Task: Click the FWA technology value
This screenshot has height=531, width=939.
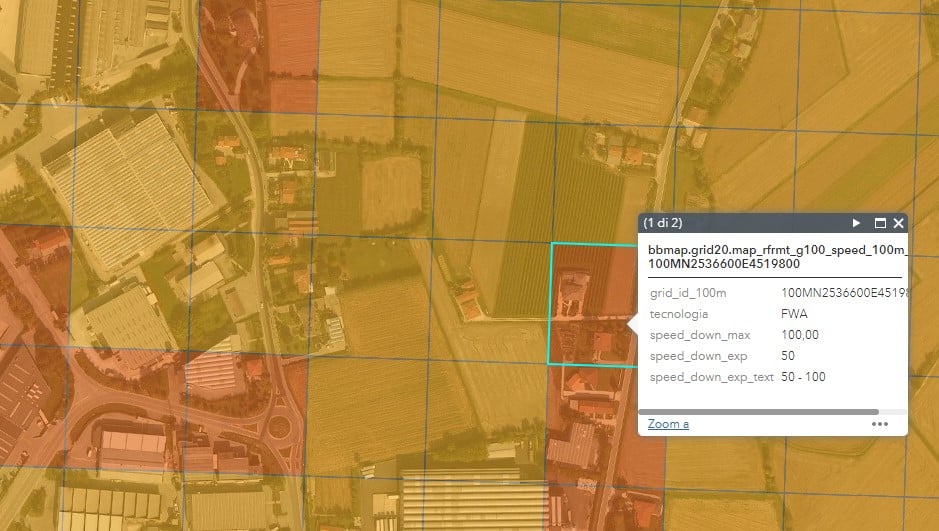Action: [x=794, y=314]
